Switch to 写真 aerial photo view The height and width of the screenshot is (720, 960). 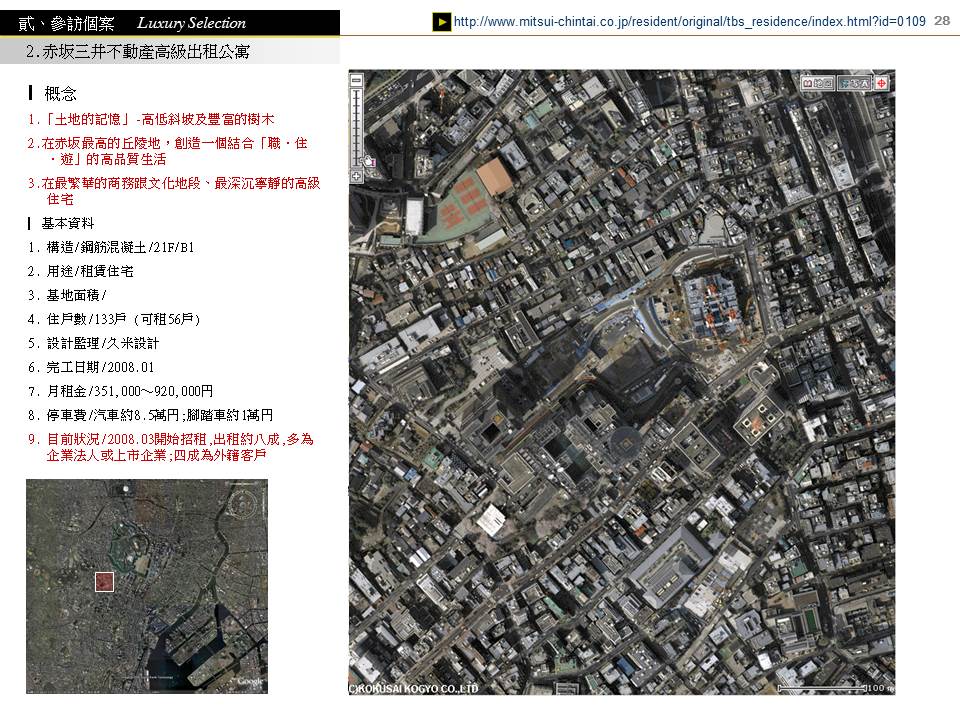853,84
